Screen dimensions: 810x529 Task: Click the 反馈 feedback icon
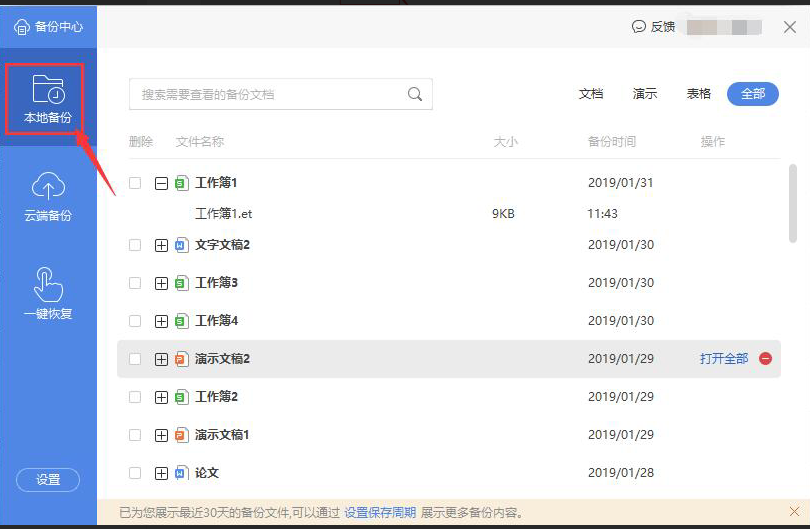click(639, 27)
